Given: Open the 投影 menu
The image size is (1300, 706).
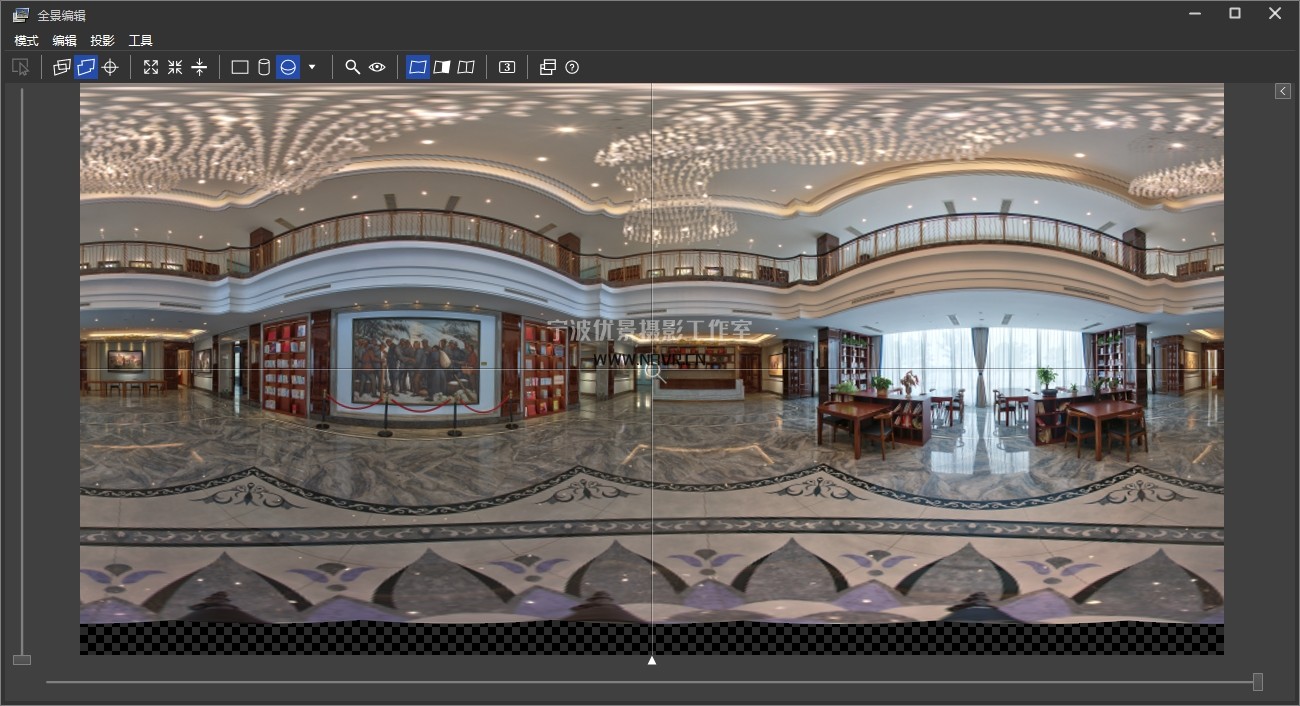Looking at the screenshot, I should coord(102,41).
